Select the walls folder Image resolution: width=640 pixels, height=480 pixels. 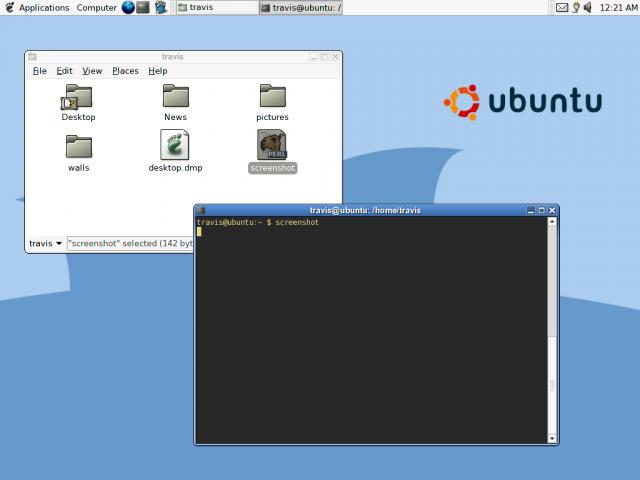79,147
